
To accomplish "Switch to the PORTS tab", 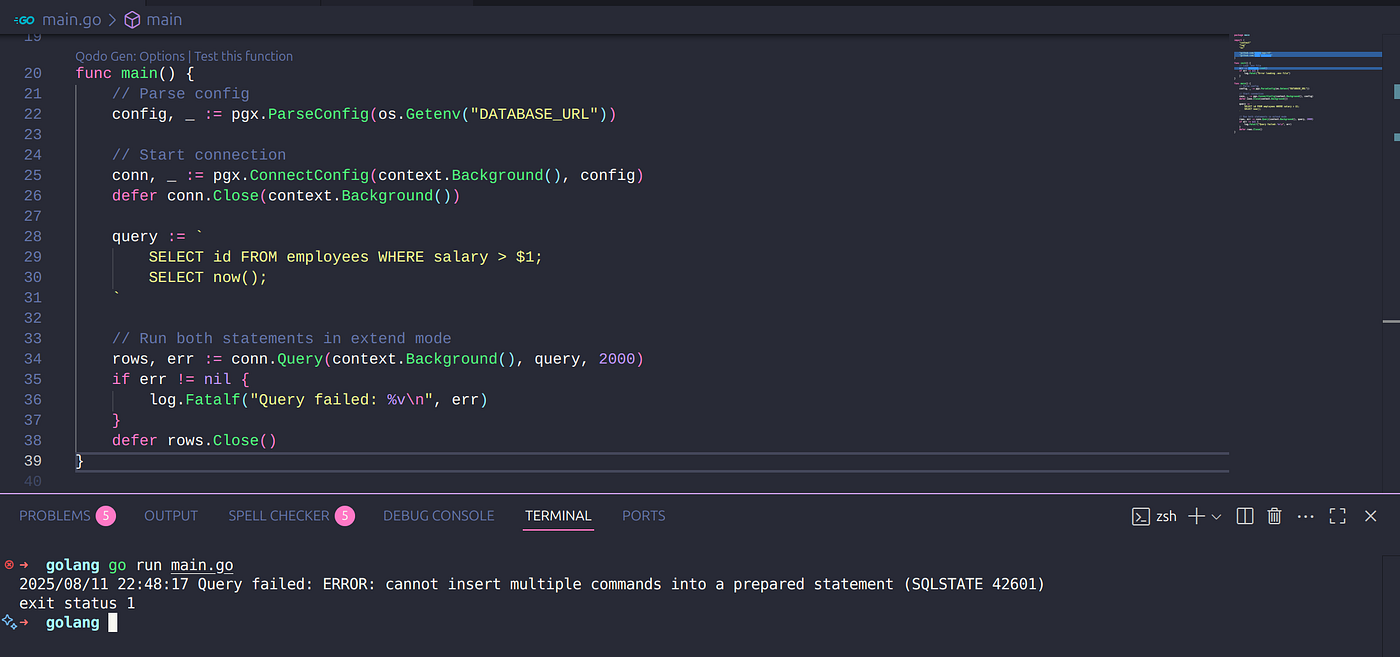I will point(643,515).
